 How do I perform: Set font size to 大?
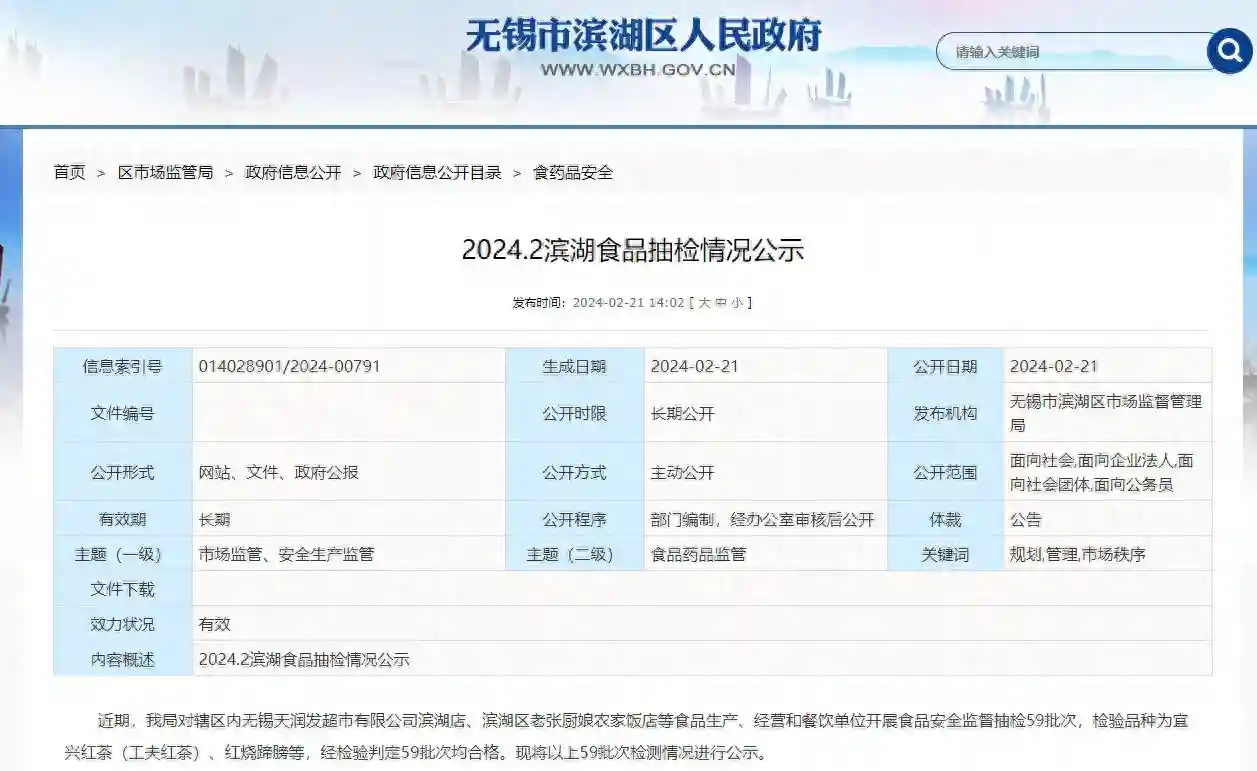(704, 302)
